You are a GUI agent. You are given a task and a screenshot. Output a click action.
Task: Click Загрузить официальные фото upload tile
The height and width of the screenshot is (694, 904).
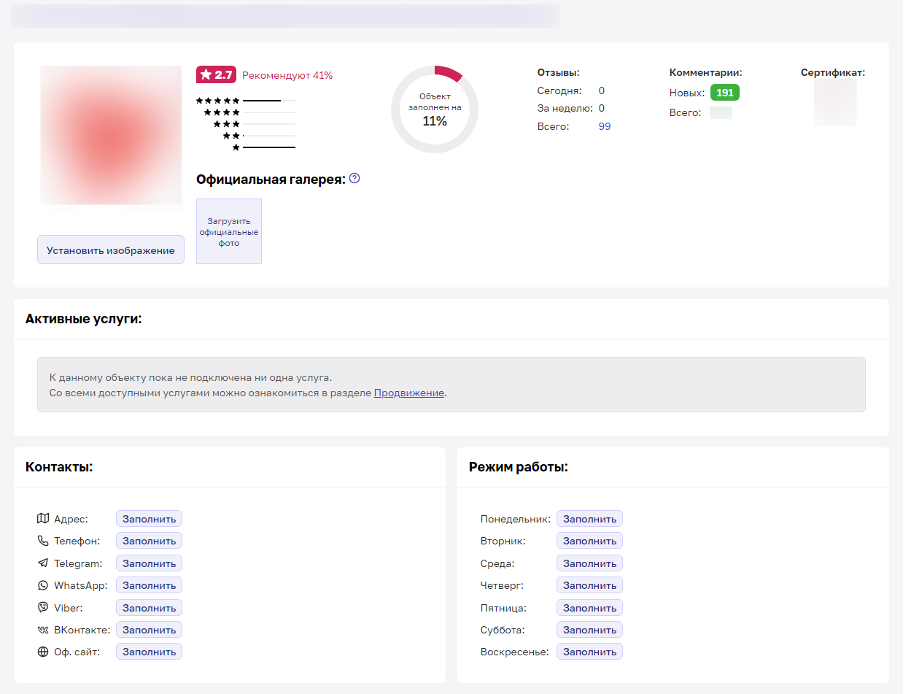point(229,231)
